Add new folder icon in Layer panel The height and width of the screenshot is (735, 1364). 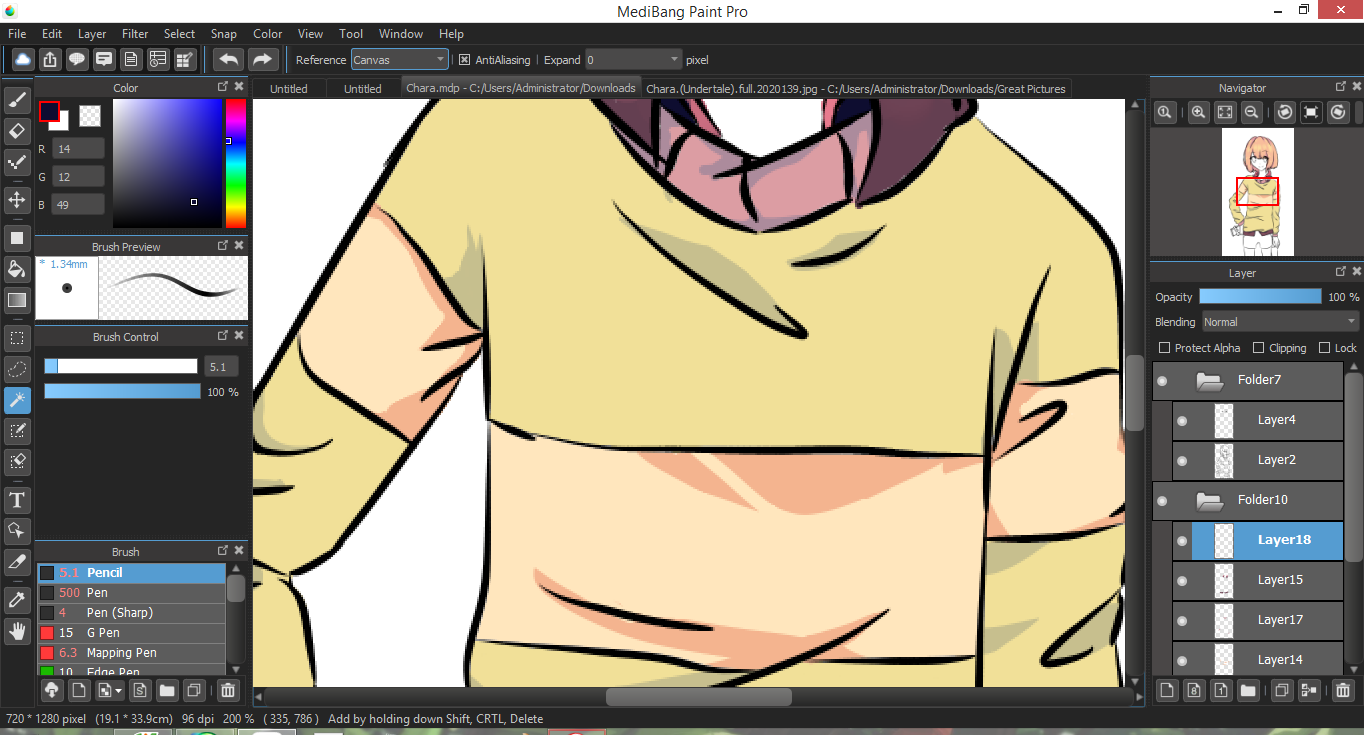(x=1247, y=690)
